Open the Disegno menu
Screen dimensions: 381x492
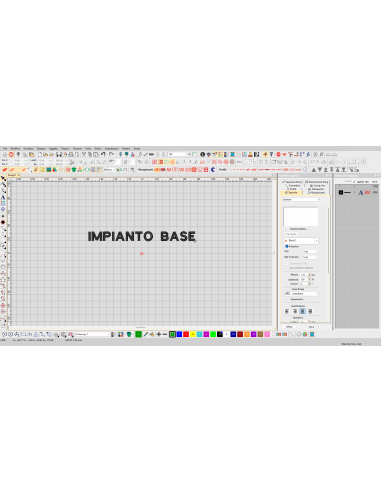click(x=41, y=148)
